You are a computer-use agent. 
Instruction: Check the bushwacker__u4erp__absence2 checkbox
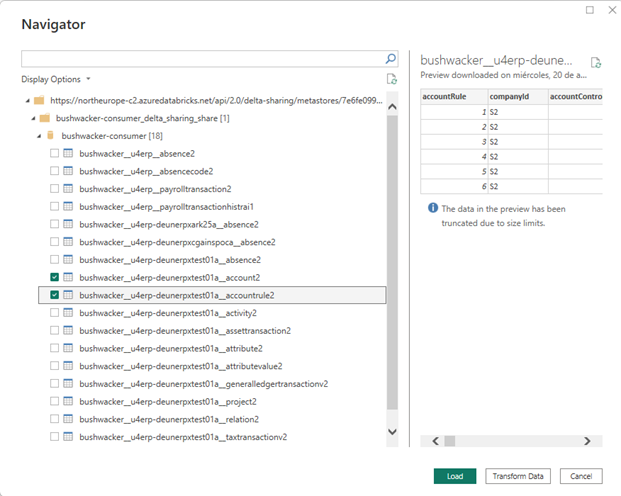tap(55, 153)
